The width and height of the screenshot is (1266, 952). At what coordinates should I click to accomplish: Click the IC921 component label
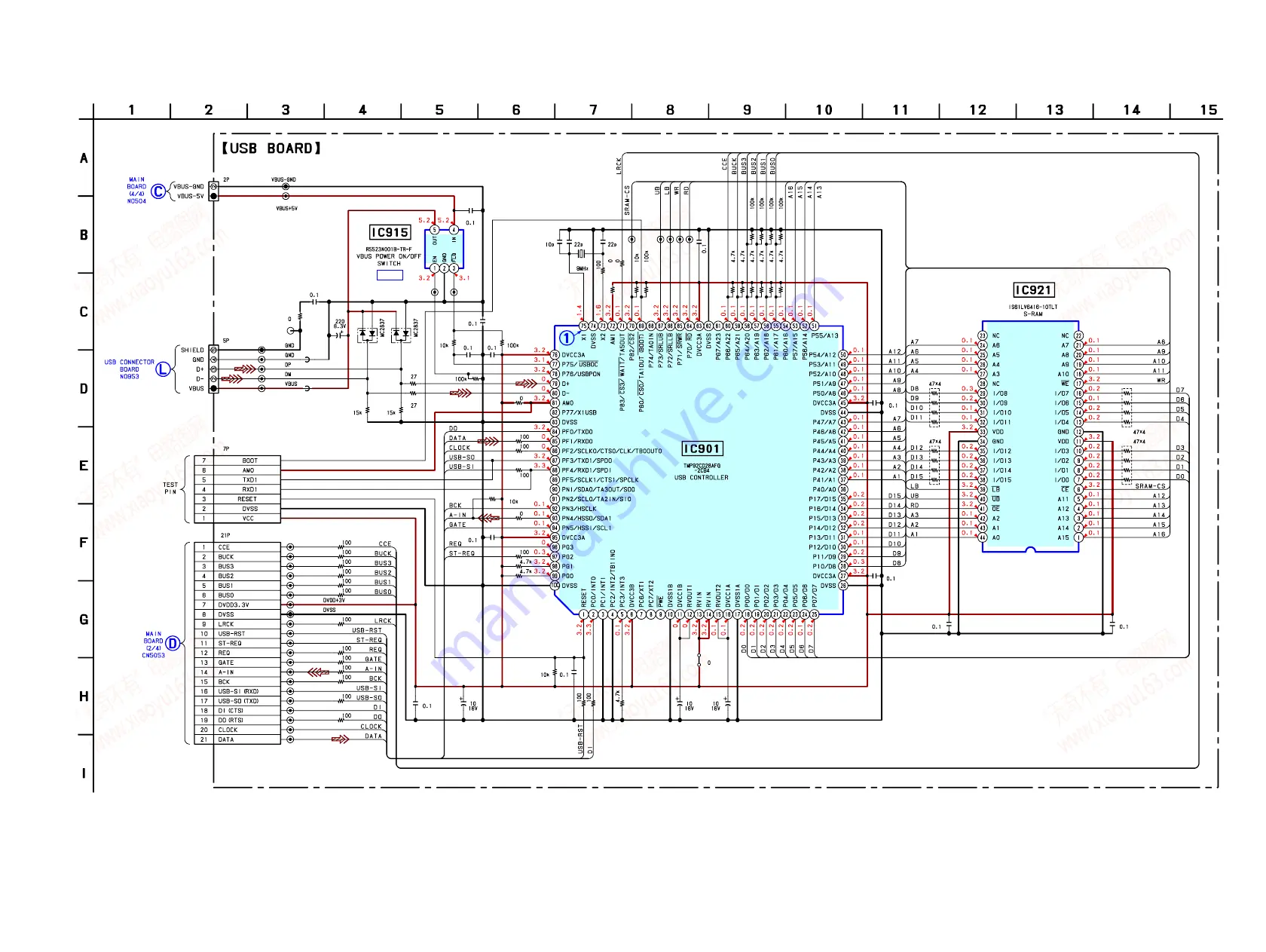(x=1033, y=290)
